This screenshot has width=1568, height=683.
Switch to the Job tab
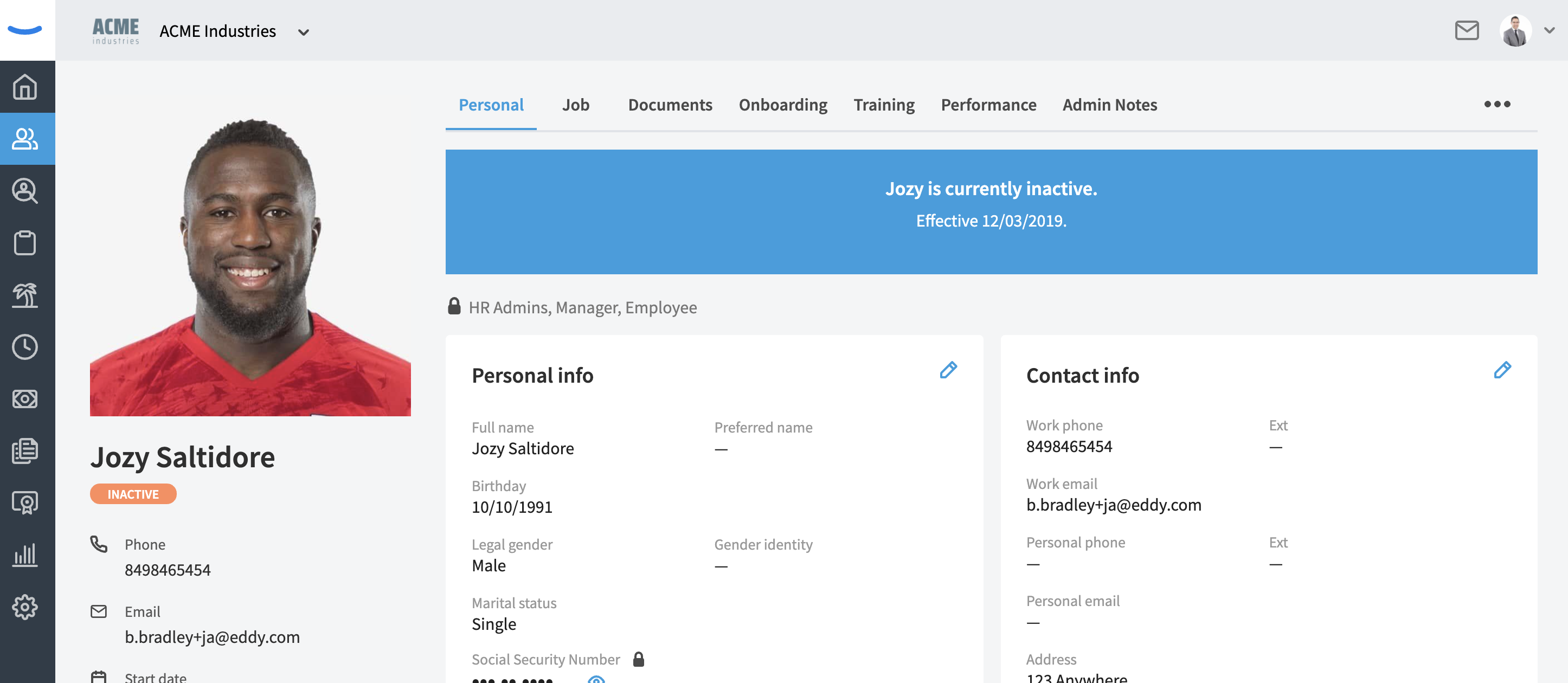click(575, 105)
